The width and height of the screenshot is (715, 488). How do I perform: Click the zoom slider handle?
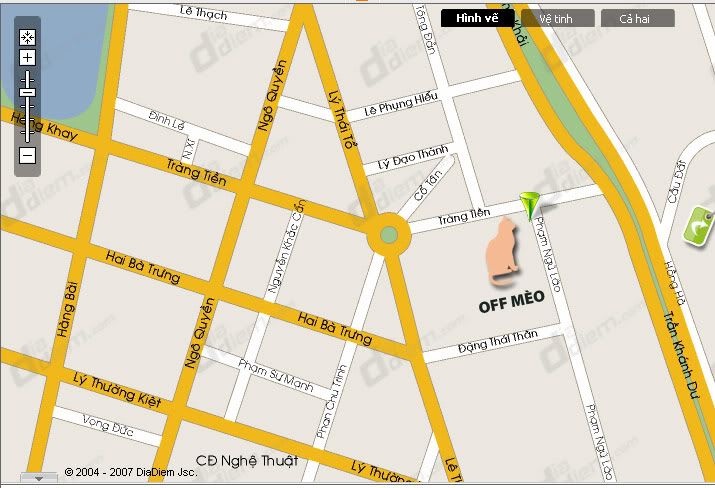click(x=27, y=92)
